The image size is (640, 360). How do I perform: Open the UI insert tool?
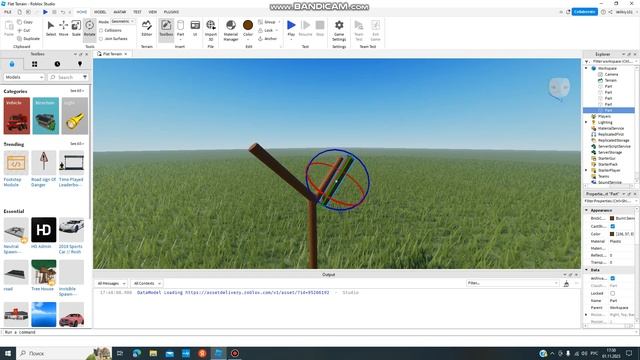195,28
